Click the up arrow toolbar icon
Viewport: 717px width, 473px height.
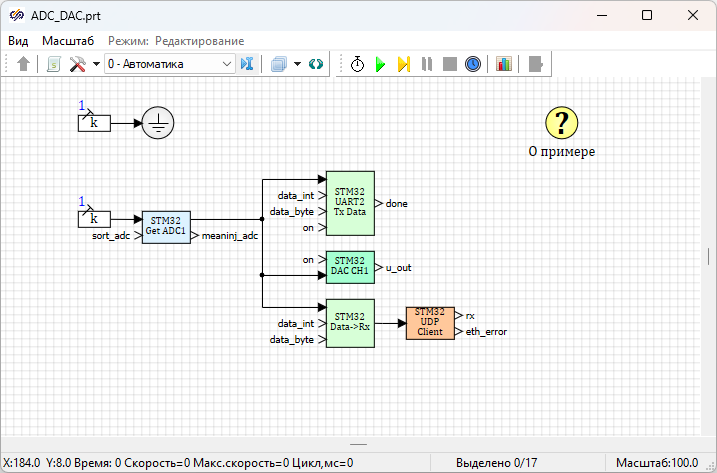24,64
